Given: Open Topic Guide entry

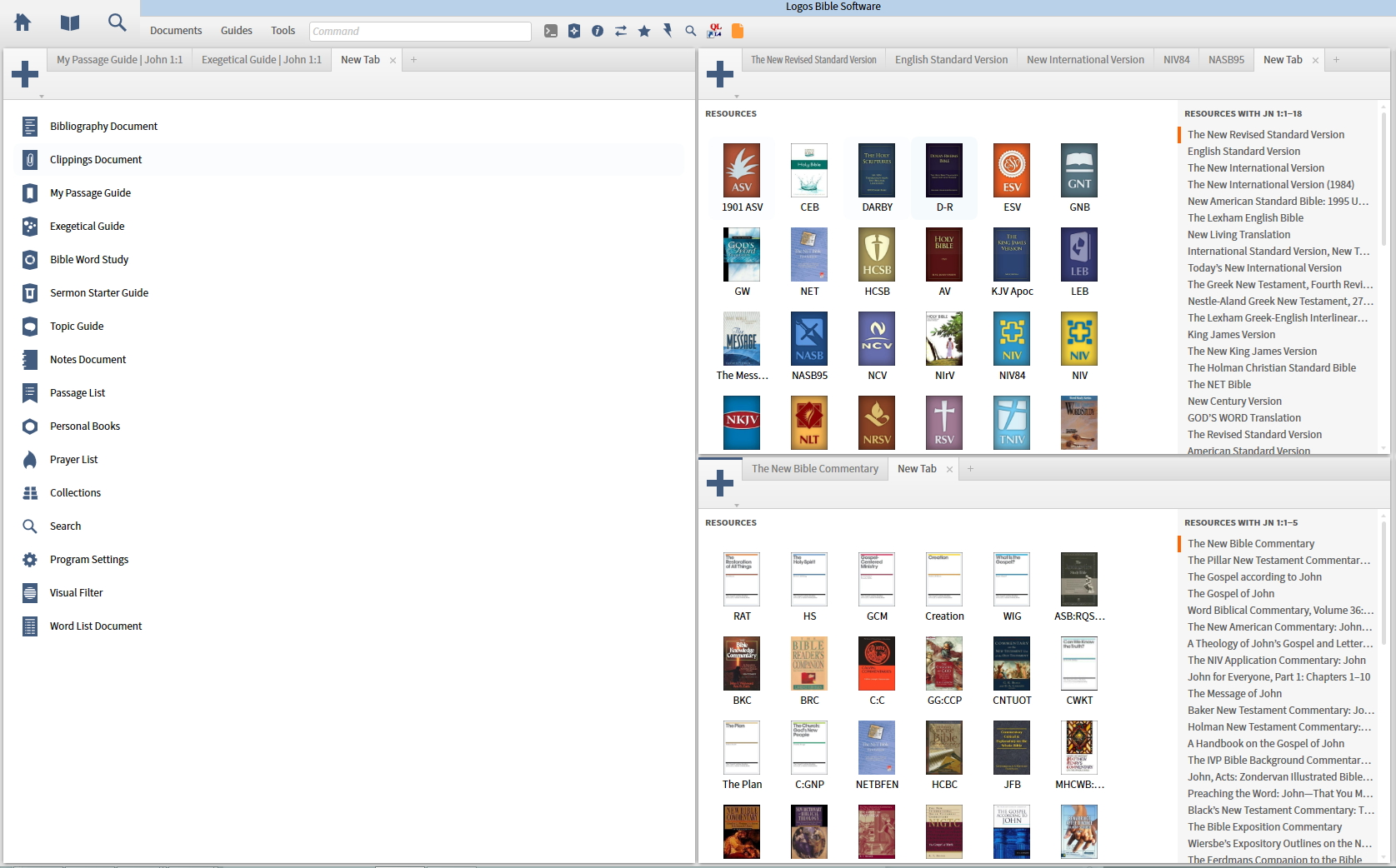Looking at the screenshot, I should (77, 327).
